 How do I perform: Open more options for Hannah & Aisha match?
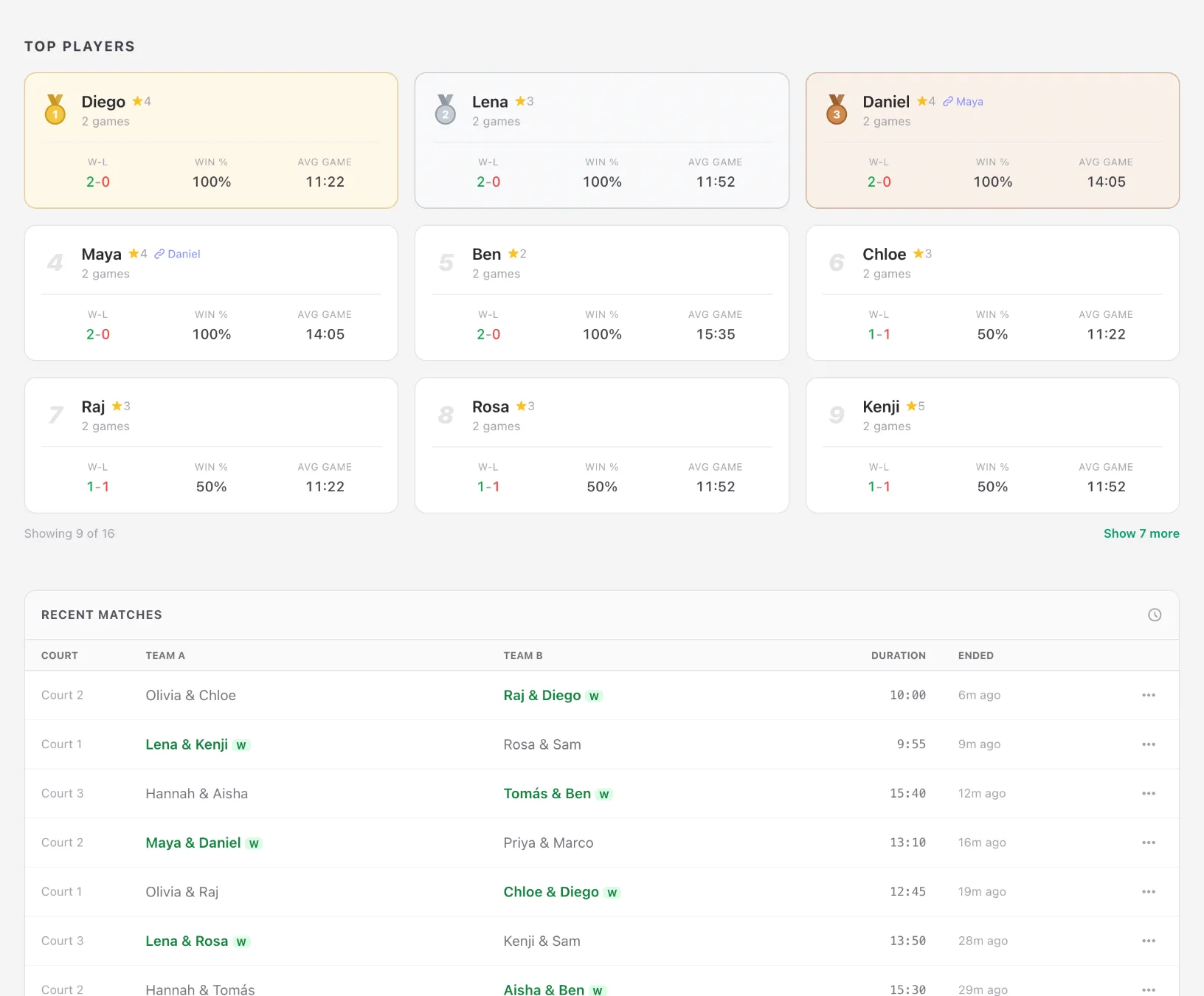pos(1149,793)
